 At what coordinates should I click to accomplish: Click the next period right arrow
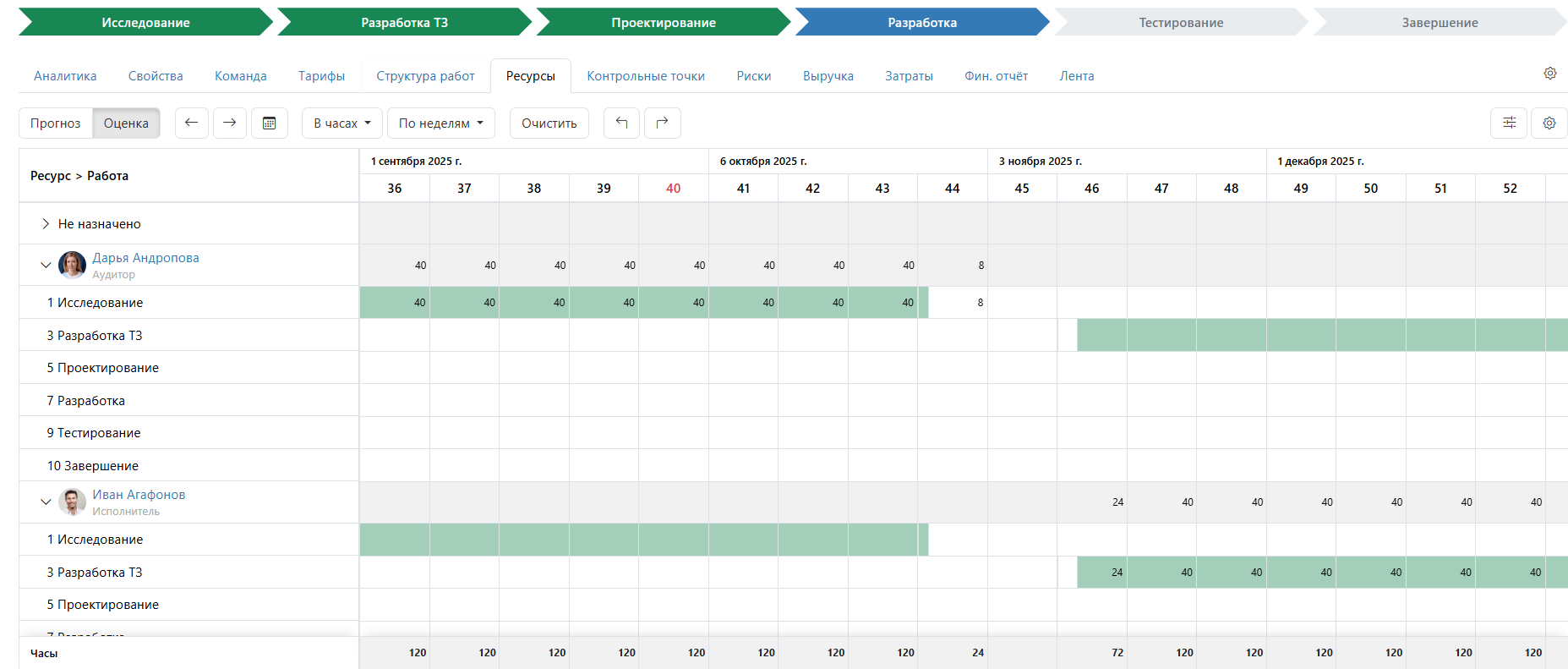[230, 123]
